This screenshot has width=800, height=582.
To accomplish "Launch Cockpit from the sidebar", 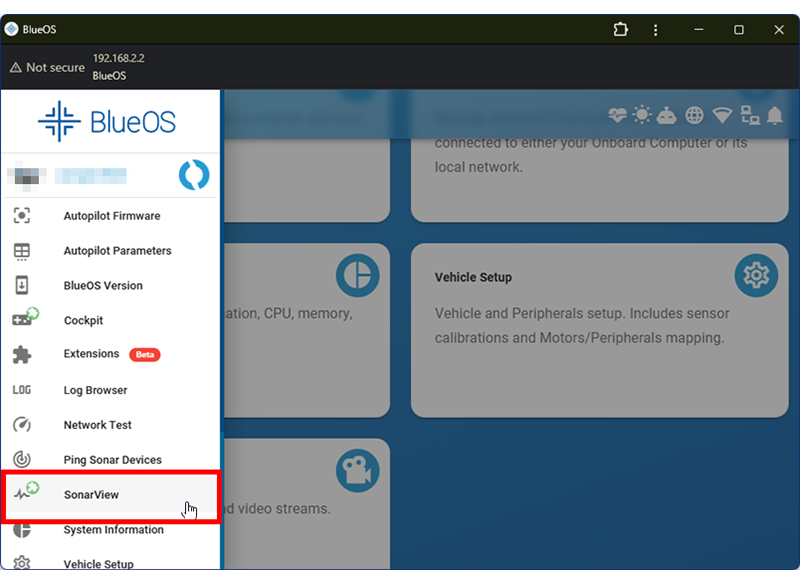I will click(x=111, y=320).
